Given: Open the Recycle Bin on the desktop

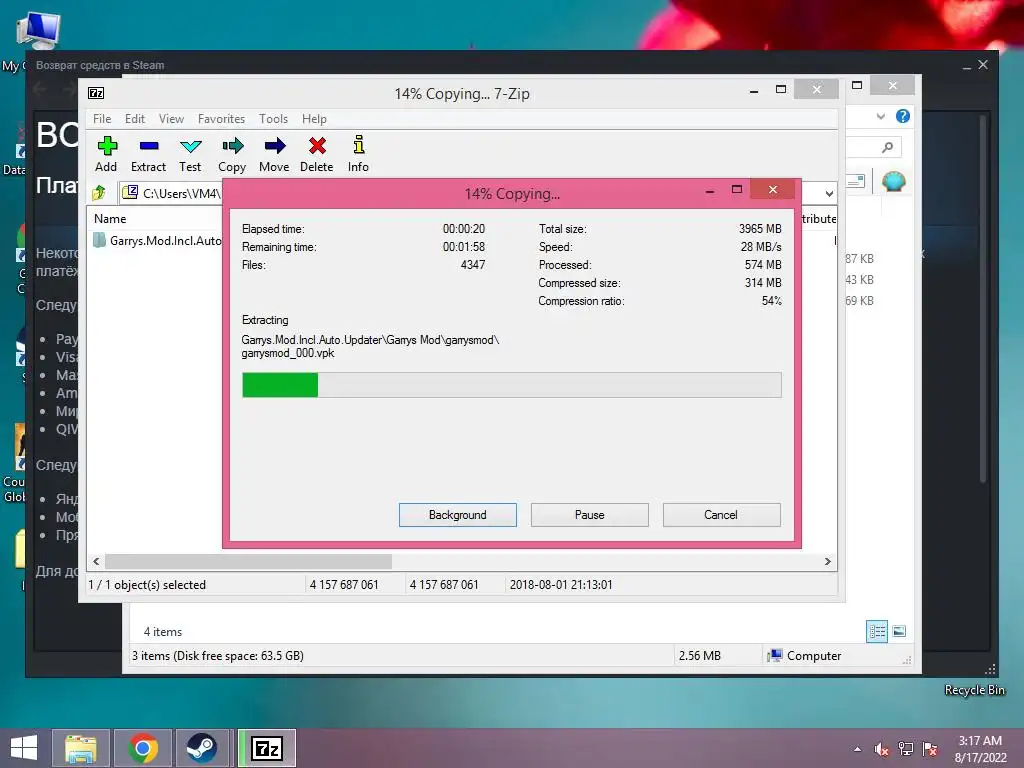Looking at the screenshot, I should [x=974, y=690].
